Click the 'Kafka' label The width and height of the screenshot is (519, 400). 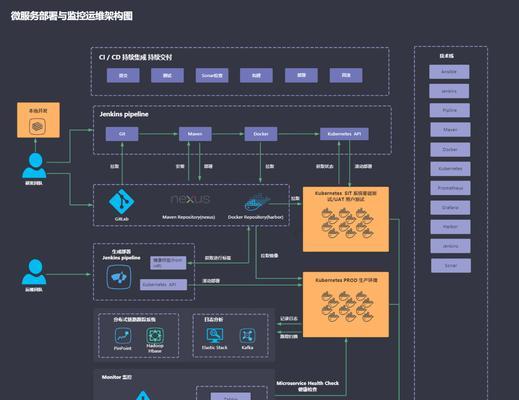coord(247,348)
